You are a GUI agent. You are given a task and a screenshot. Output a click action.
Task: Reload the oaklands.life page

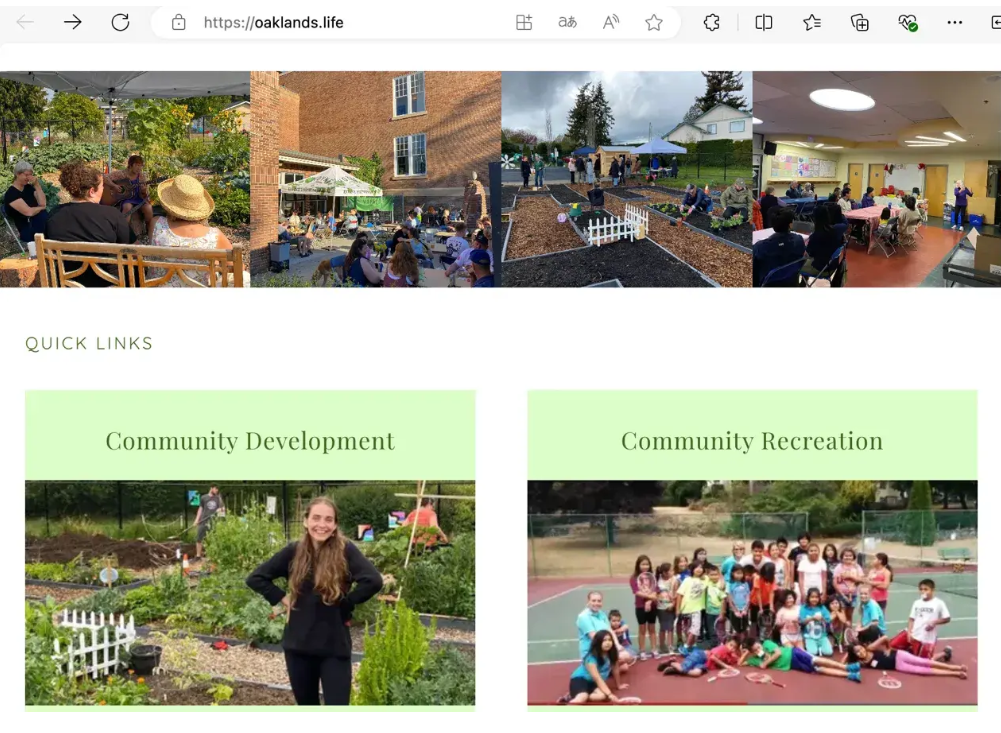[x=120, y=22]
